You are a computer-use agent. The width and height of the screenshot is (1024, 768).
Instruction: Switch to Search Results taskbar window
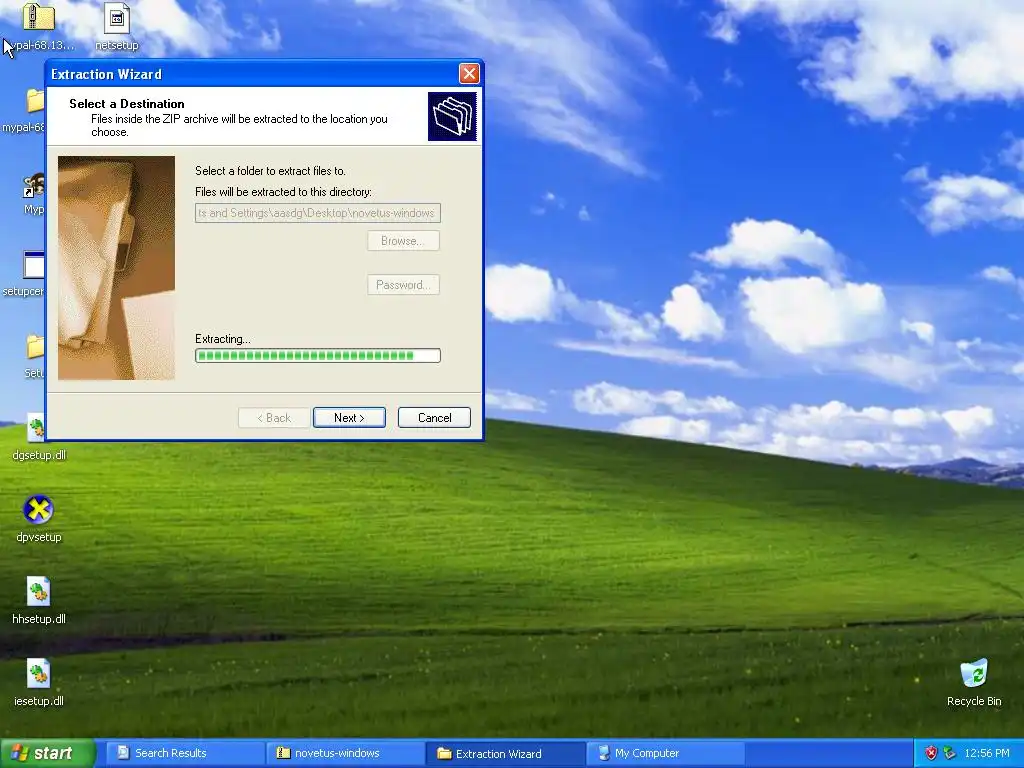pyautogui.click(x=185, y=754)
